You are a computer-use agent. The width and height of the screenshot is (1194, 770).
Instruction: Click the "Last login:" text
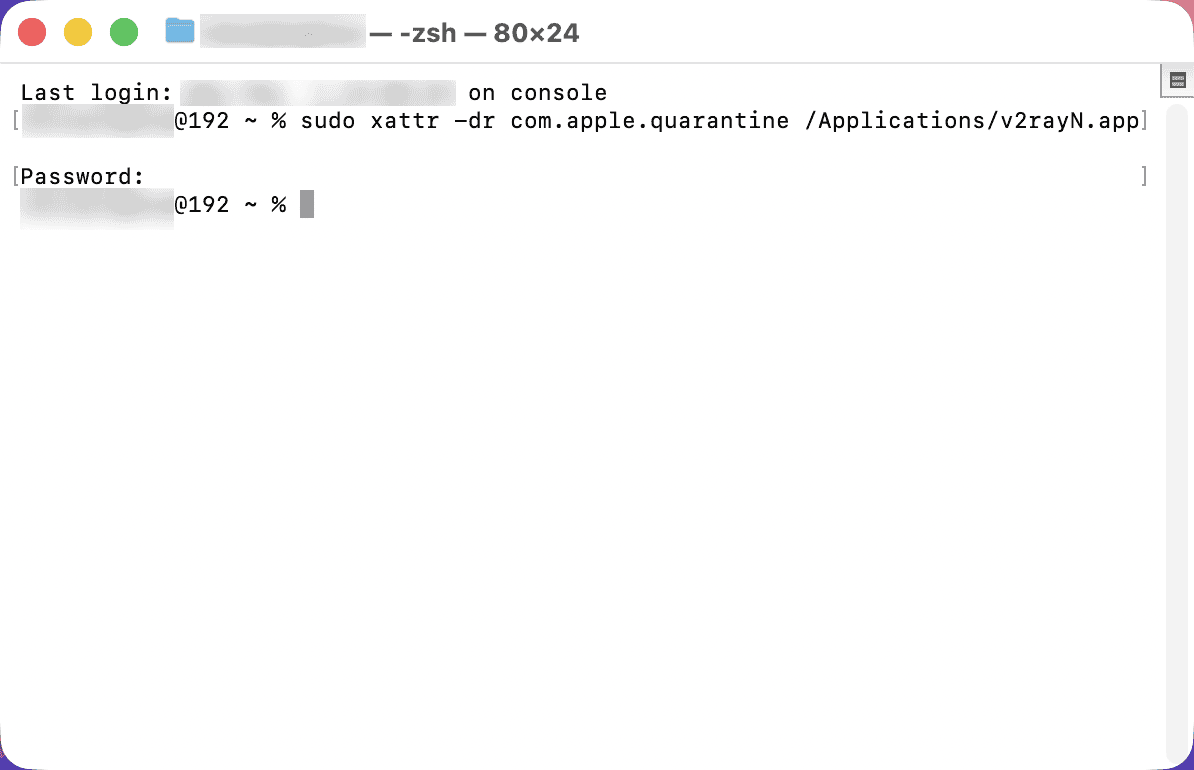click(97, 93)
